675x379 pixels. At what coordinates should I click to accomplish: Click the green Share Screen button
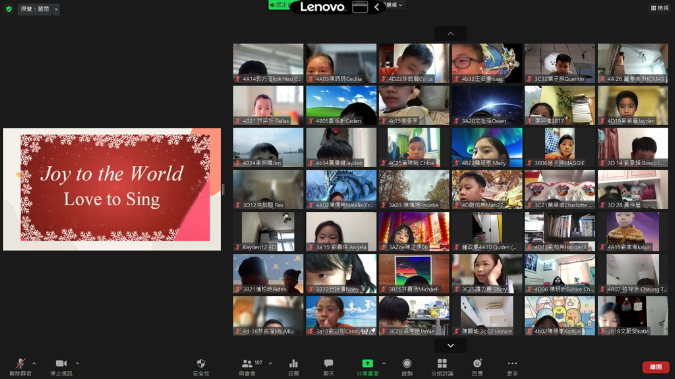367,367
